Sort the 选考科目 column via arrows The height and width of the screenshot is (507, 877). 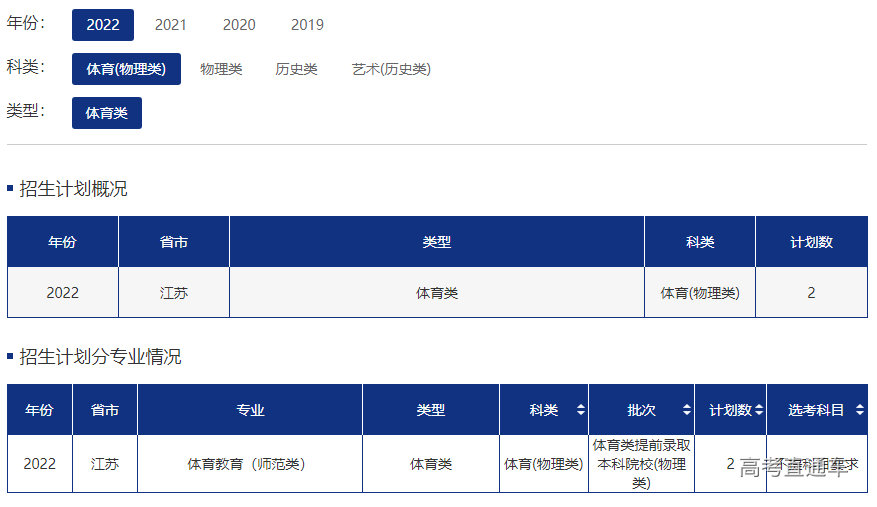[859, 410]
